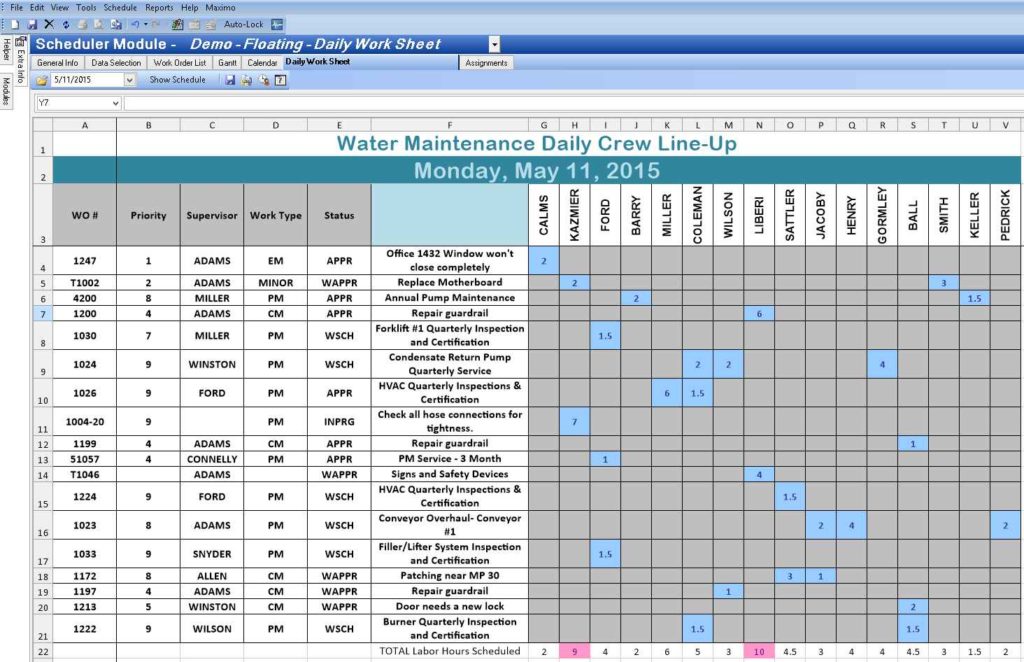Click the Assignments button
1024x662 pixels.
coord(486,62)
